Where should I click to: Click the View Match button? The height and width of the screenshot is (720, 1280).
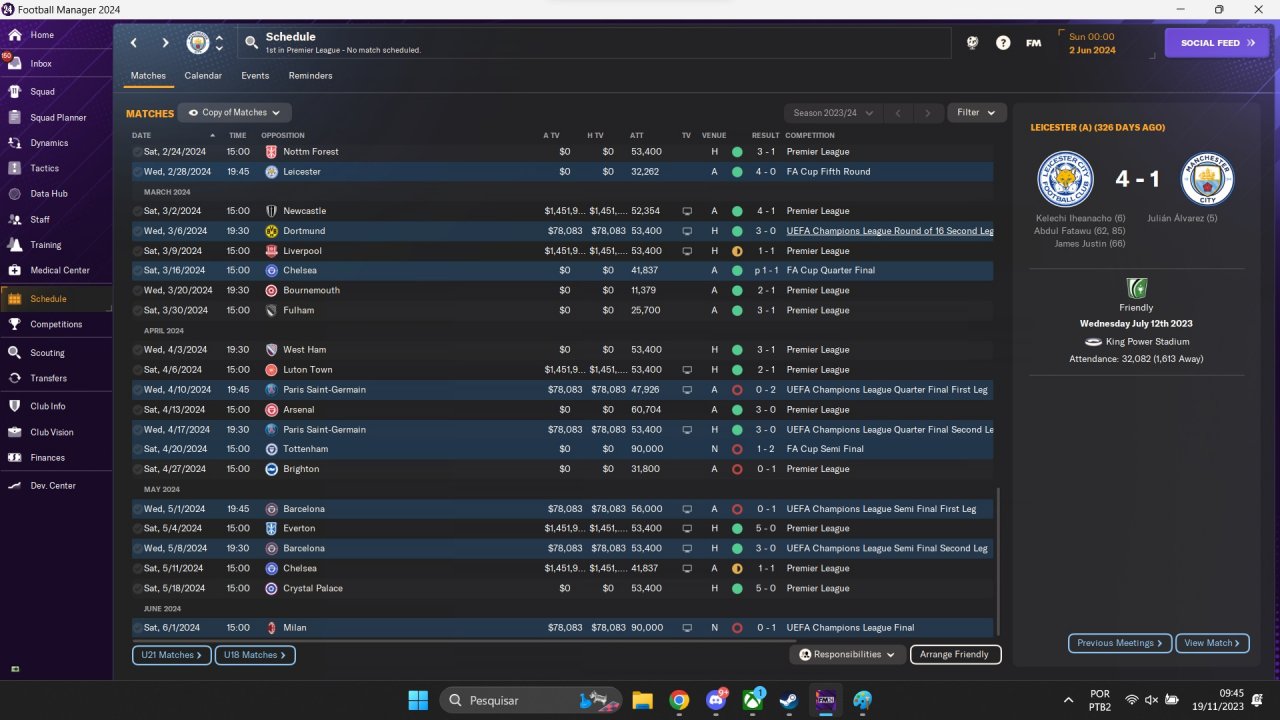point(1212,643)
